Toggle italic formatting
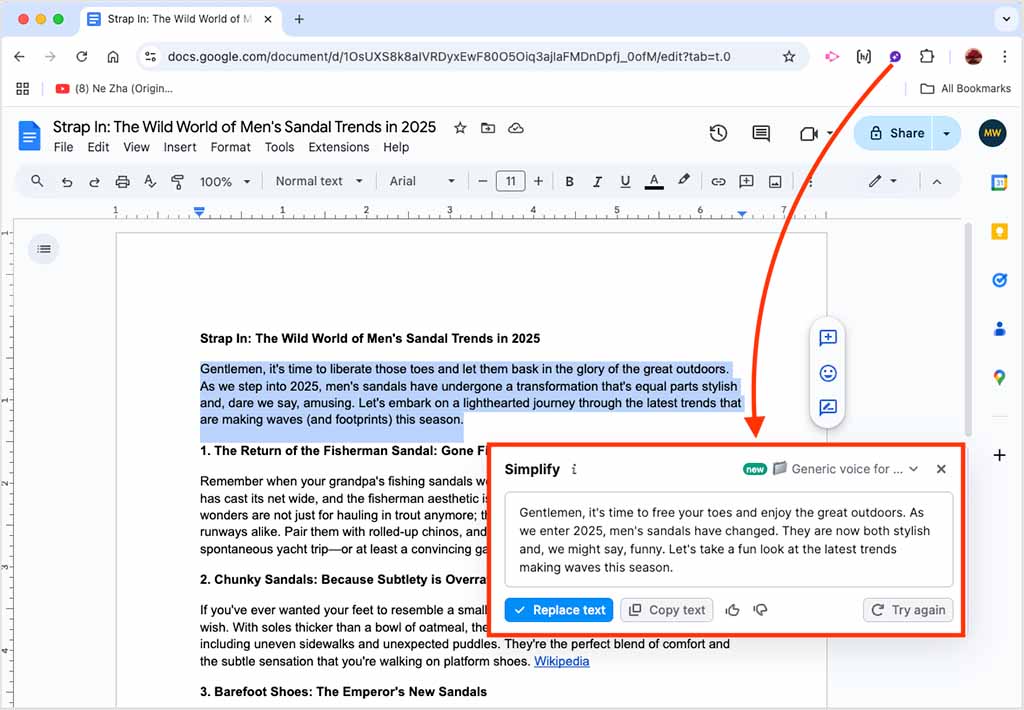Image resolution: width=1024 pixels, height=710 pixels. [597, 182]
